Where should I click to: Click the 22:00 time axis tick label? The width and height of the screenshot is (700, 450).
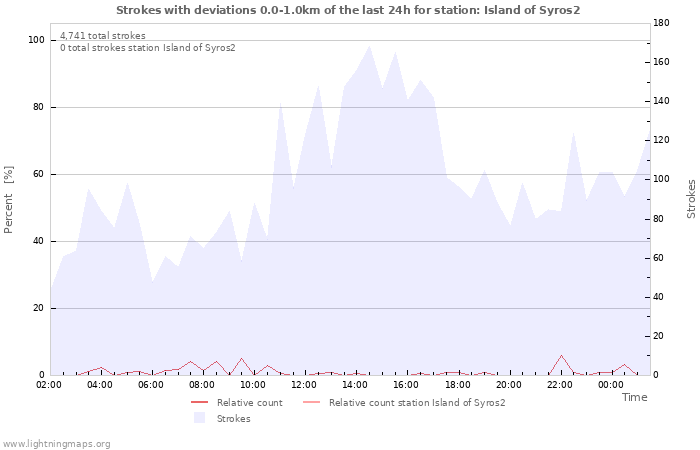[560, 384]
